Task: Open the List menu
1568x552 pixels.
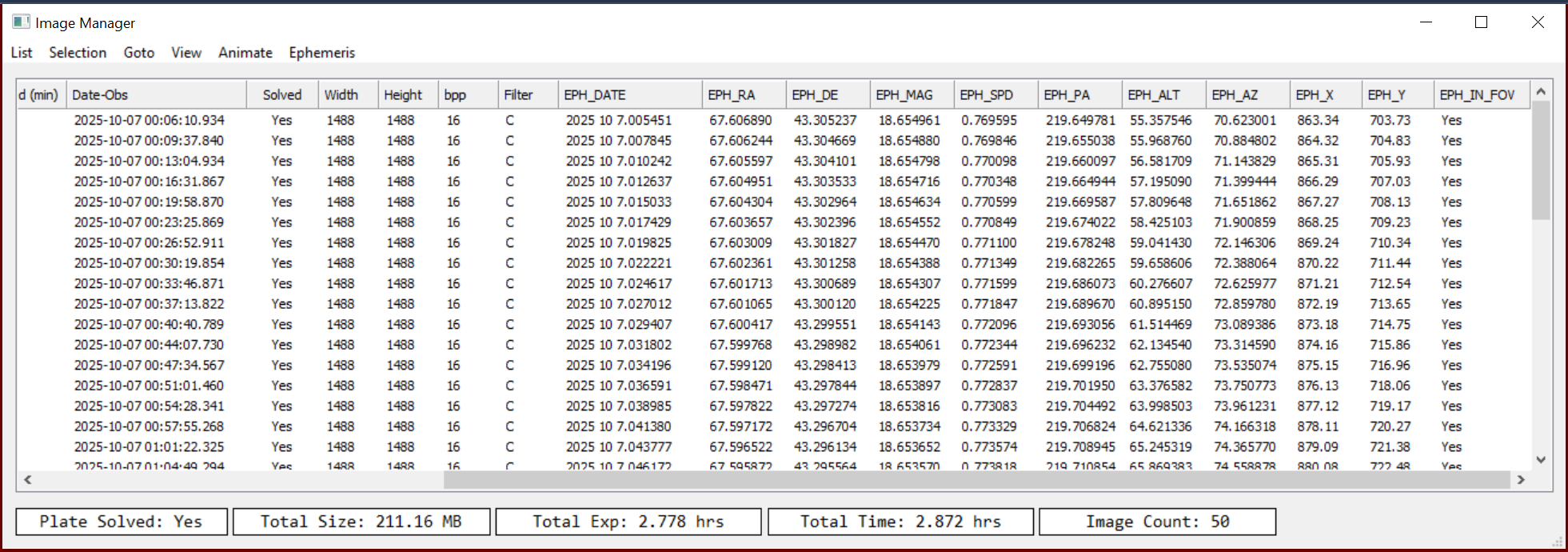Action: [22, 53]
